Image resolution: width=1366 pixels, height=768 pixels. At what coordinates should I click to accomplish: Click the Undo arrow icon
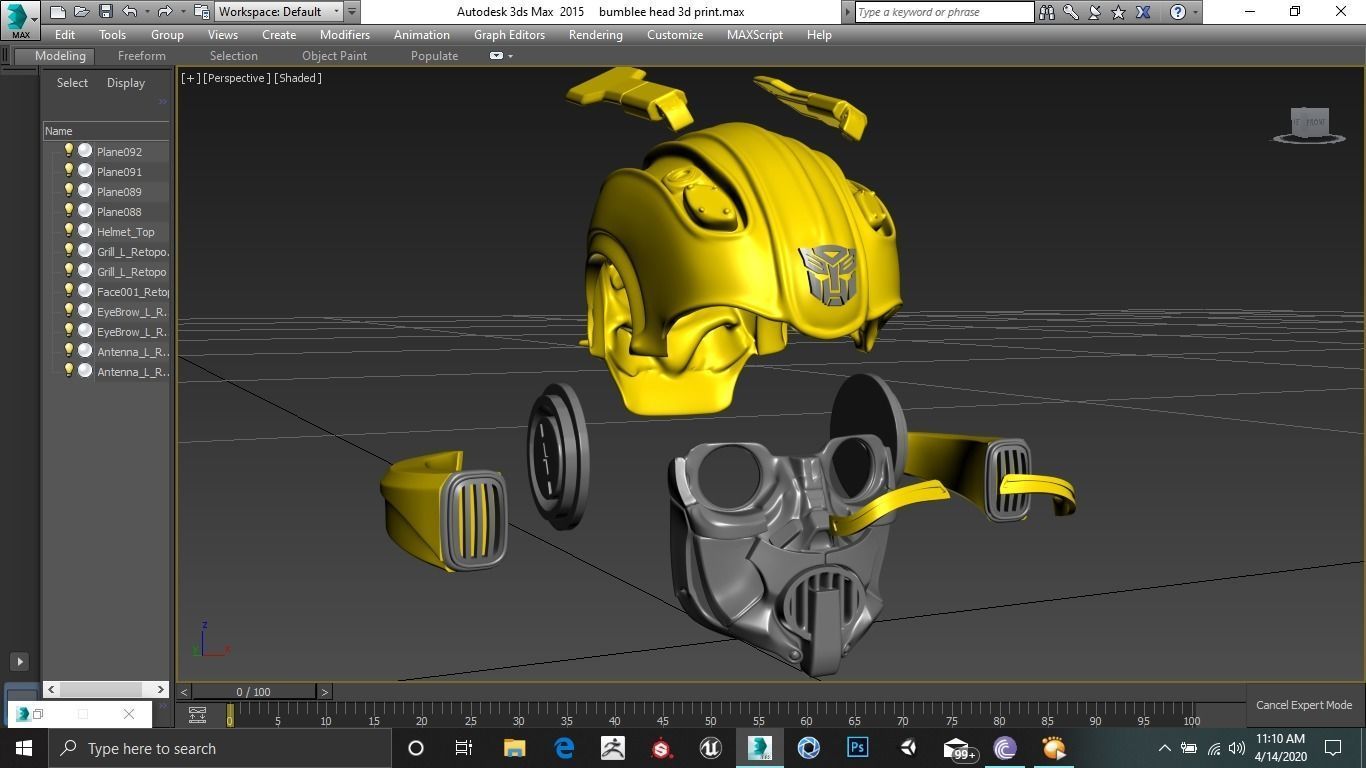[129, 12]
